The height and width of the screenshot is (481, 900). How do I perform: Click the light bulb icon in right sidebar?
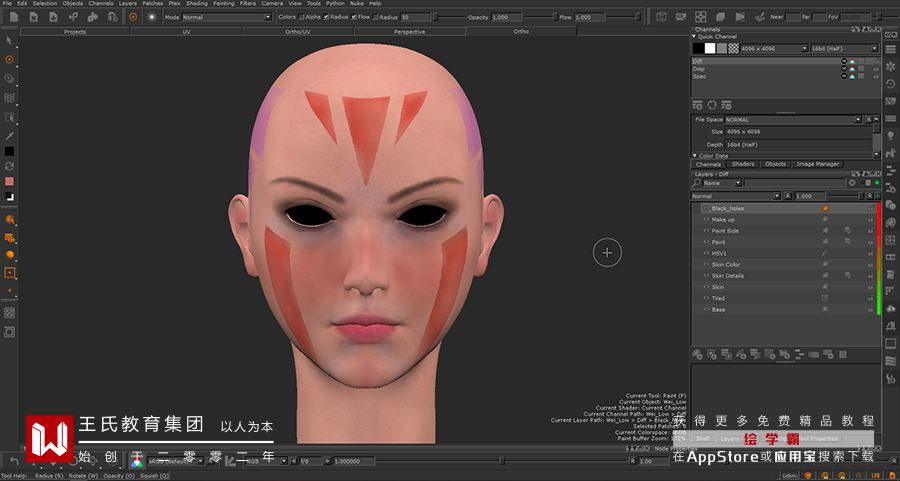point(891,136)
